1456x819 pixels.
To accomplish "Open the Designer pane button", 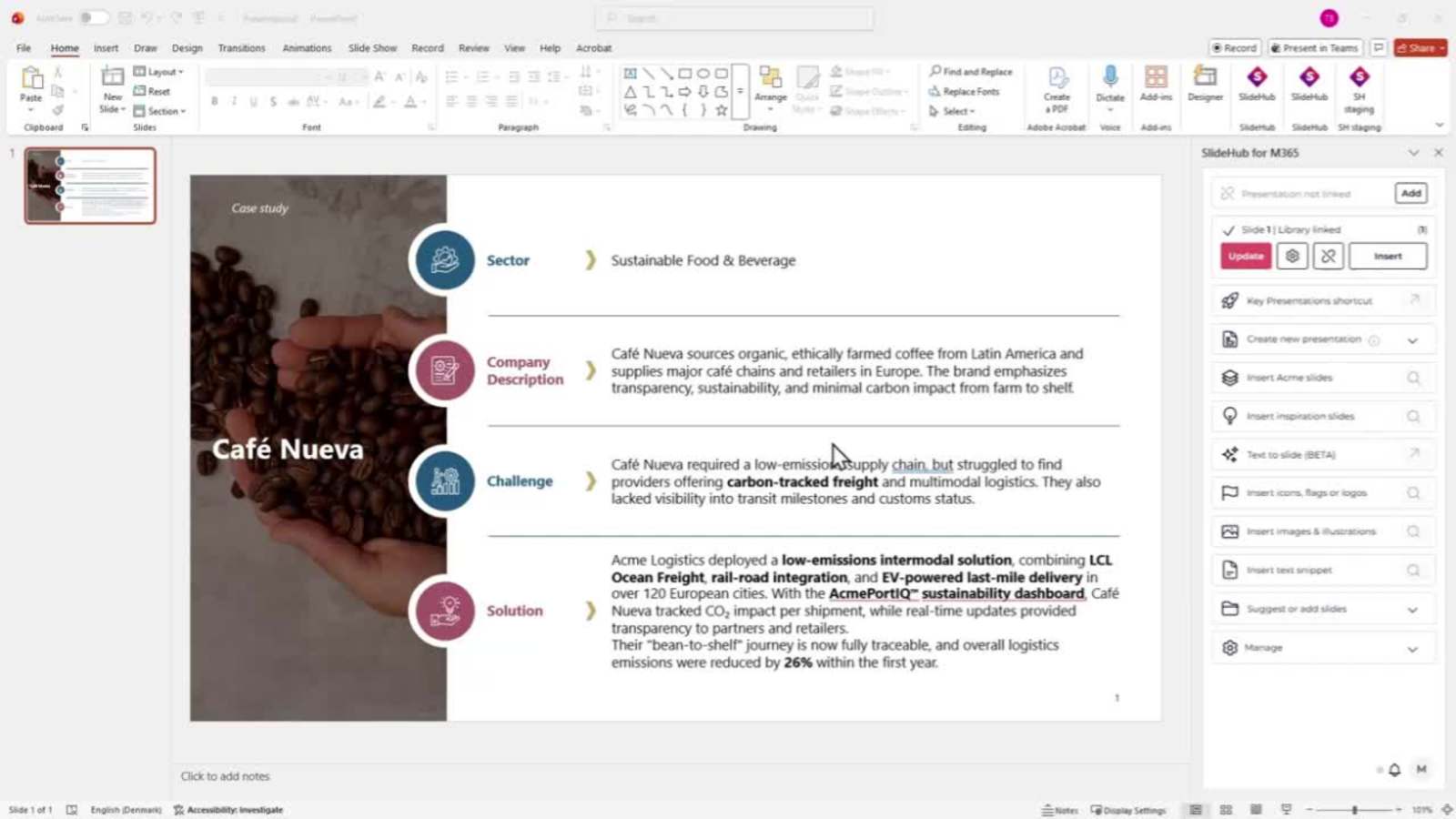I will point(1205,84).
